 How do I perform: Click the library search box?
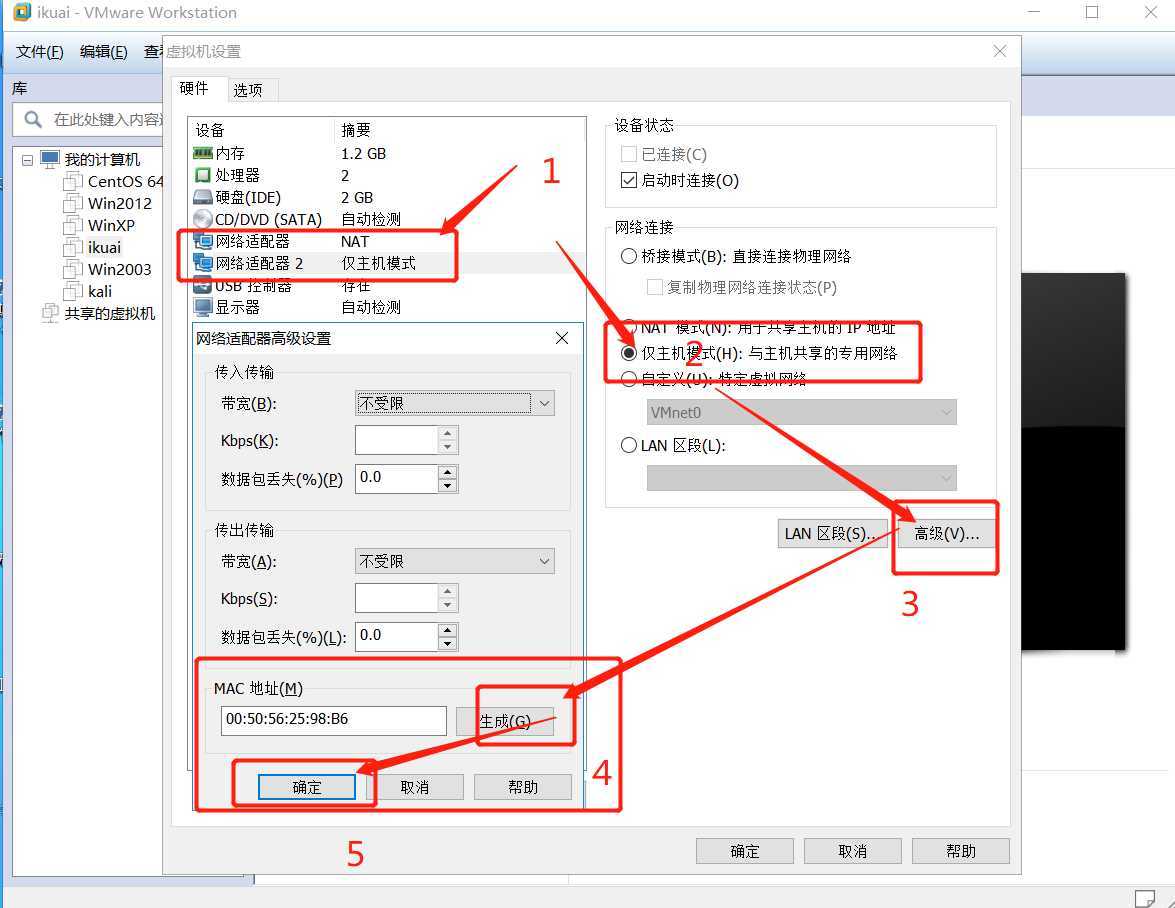coord(90,120)
